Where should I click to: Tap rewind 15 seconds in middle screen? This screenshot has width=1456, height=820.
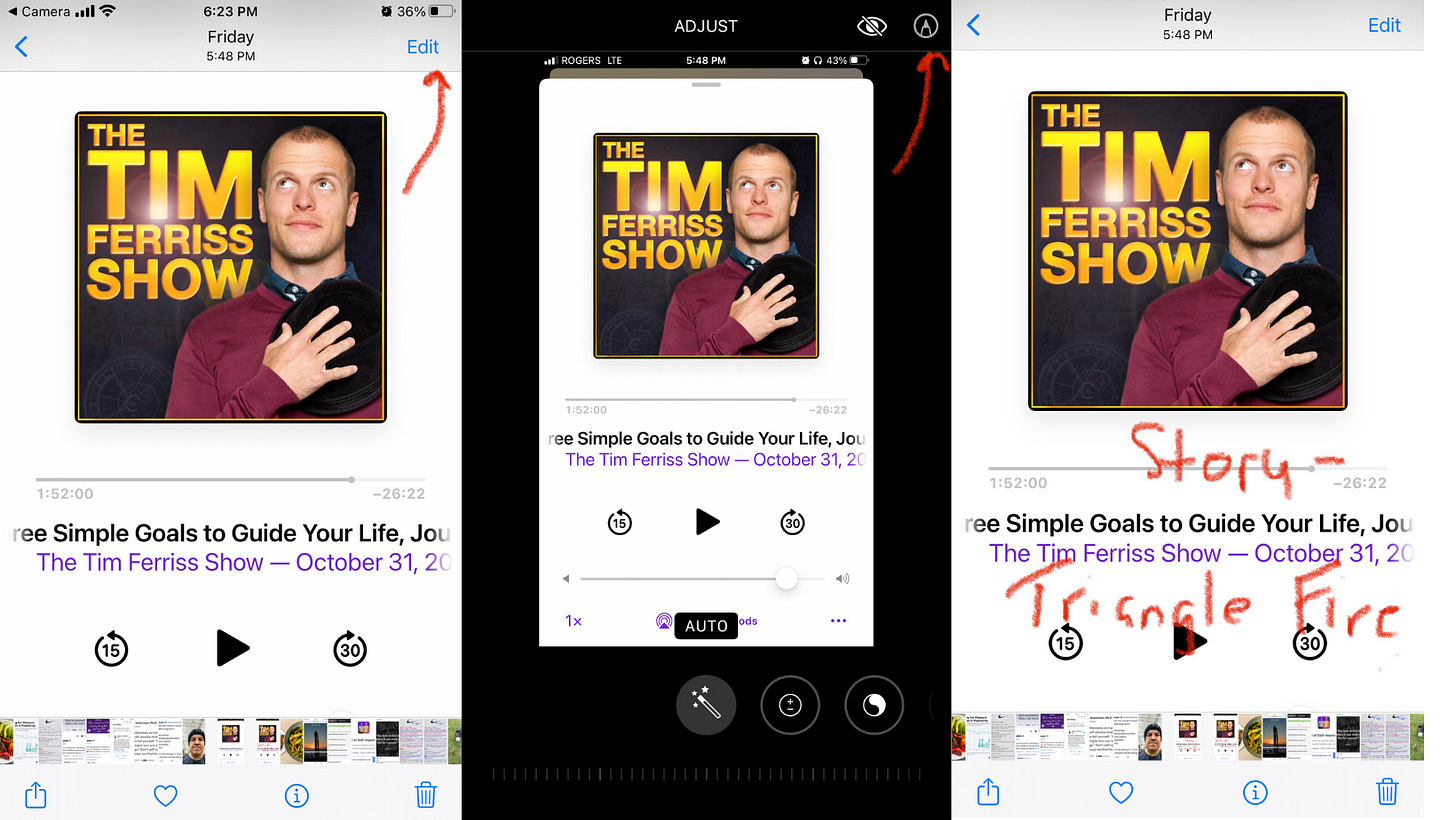(620, 522)
